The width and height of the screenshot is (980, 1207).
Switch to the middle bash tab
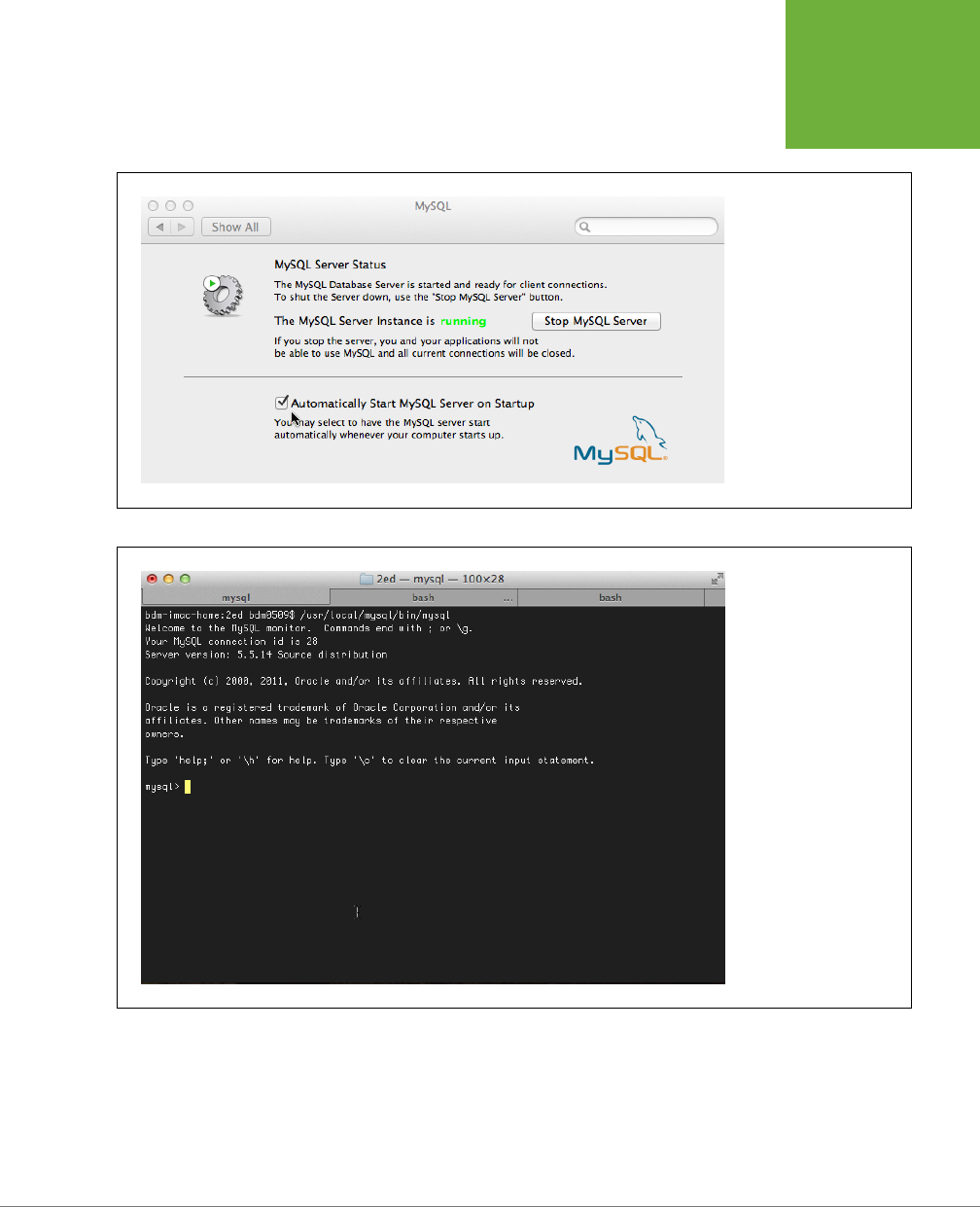(x=424, y=597)
